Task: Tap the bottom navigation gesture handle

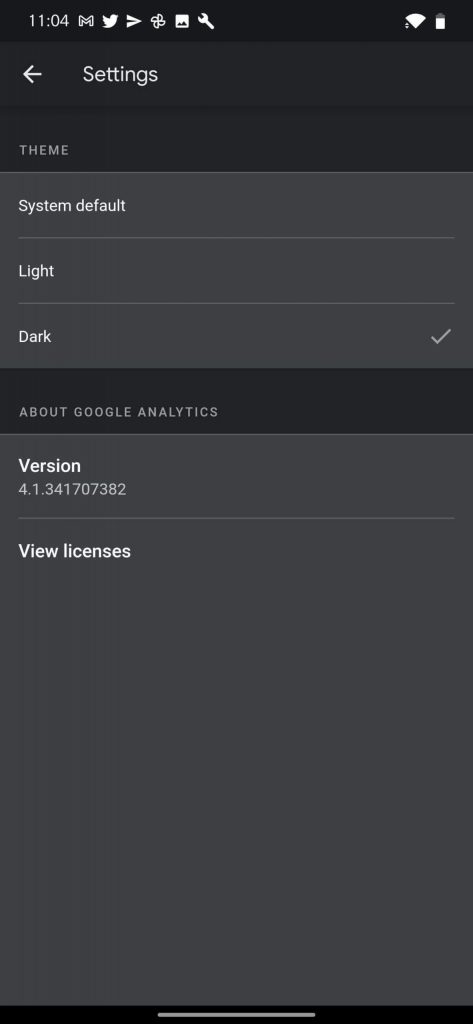Action: point(236,1014)
